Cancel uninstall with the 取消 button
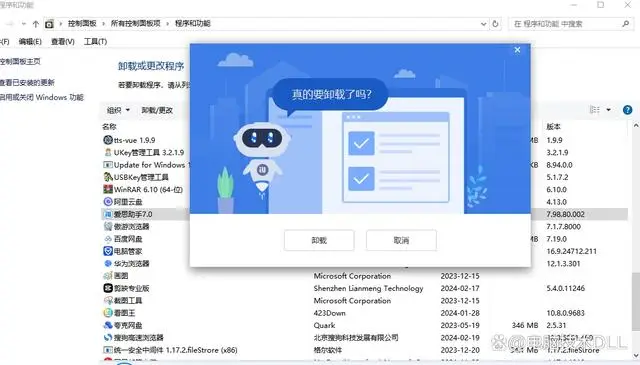 [401, 240]
